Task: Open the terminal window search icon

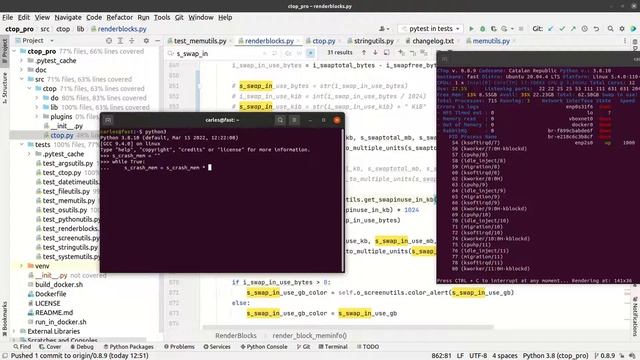Action: (280, 120)
